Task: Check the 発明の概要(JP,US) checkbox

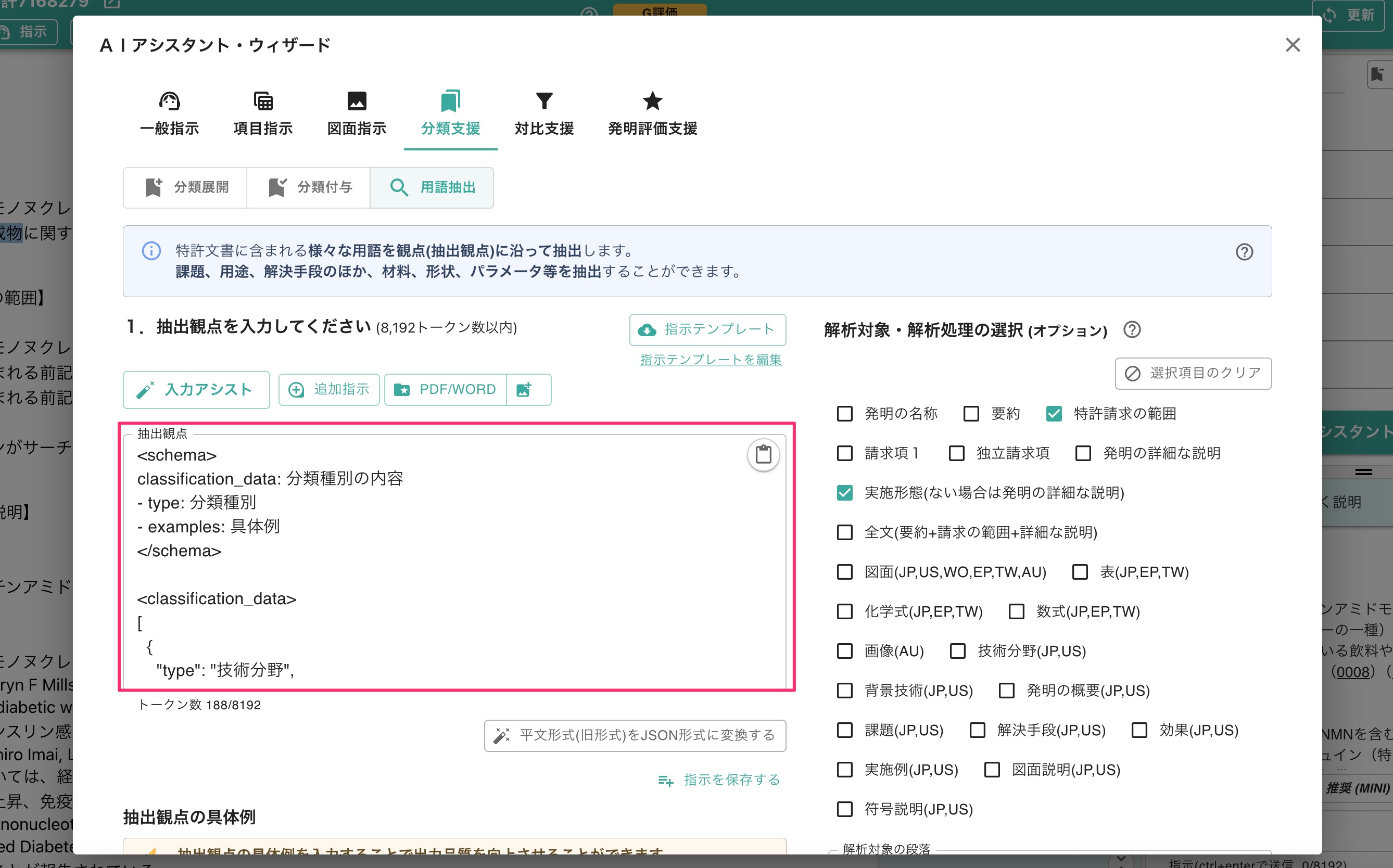Action: 1007,690
